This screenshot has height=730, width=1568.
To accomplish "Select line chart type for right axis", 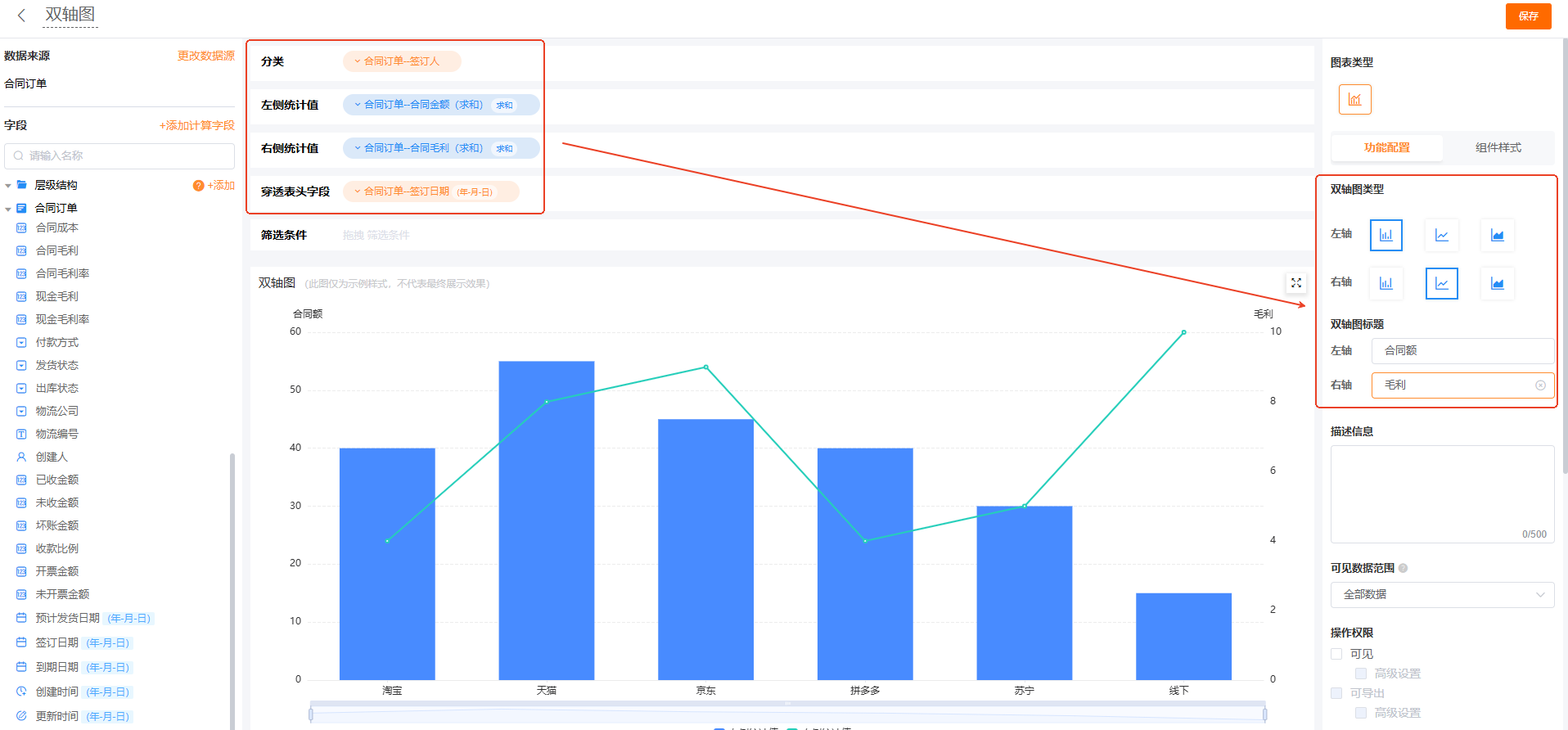I will click(x=1441, y=283).
